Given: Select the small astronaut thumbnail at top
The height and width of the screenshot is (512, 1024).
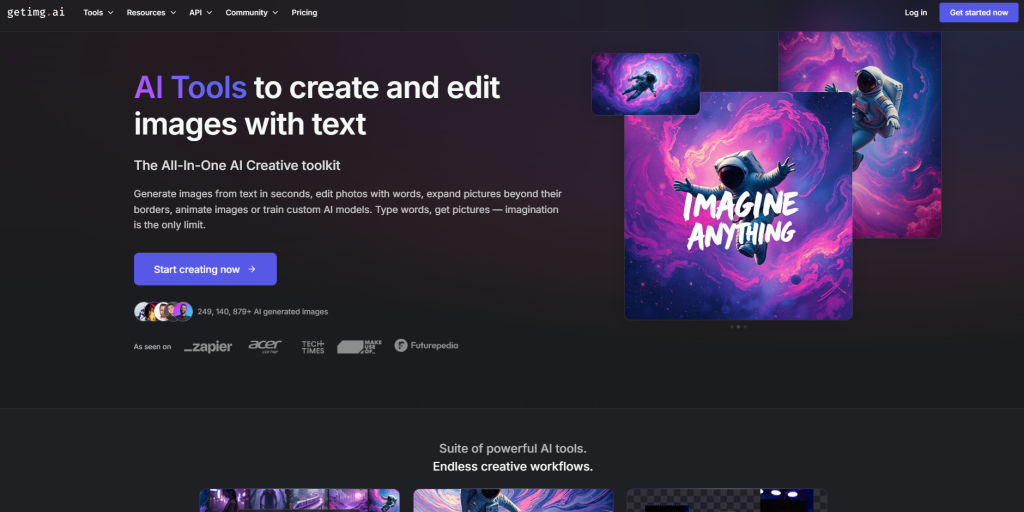Looking at the screenshot, I should (x=645, y=83).
